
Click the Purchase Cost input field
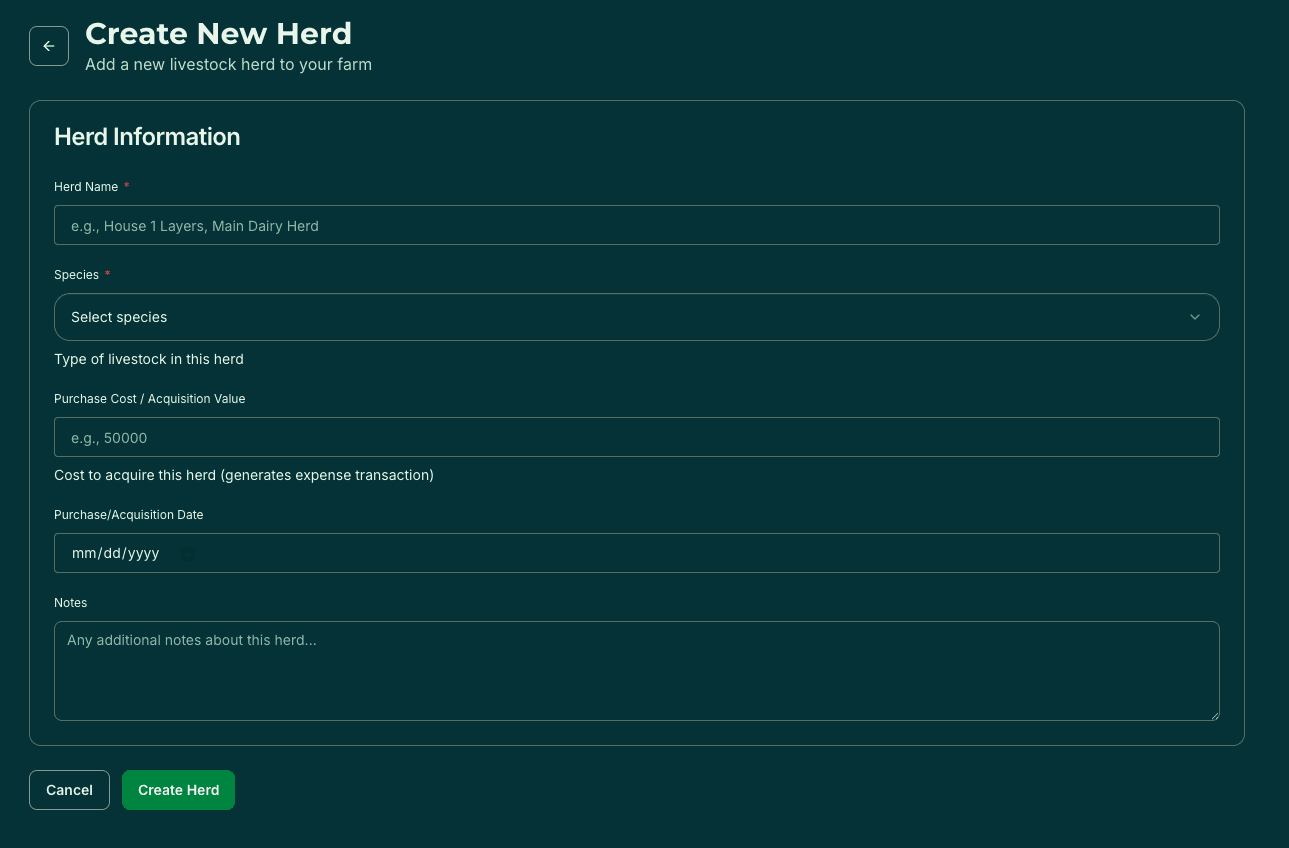(637, 437)
